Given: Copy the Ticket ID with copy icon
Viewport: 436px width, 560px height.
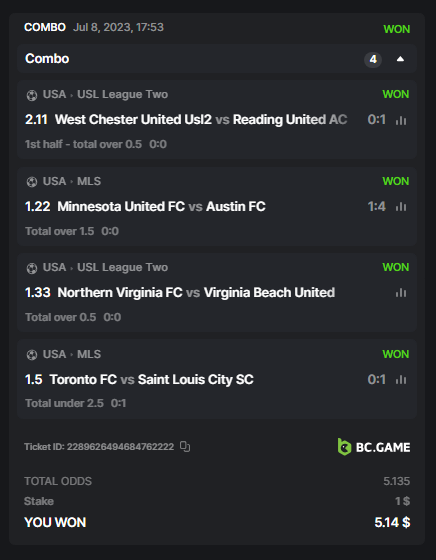Looking at the screenshot, I should tap(185, 446).
